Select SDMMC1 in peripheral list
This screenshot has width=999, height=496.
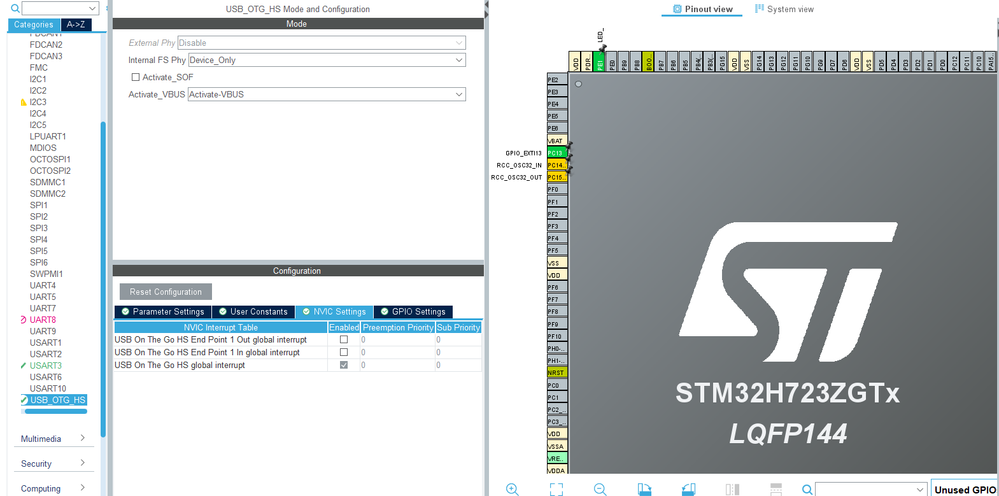pyautogui.click(x=47, y=182)
